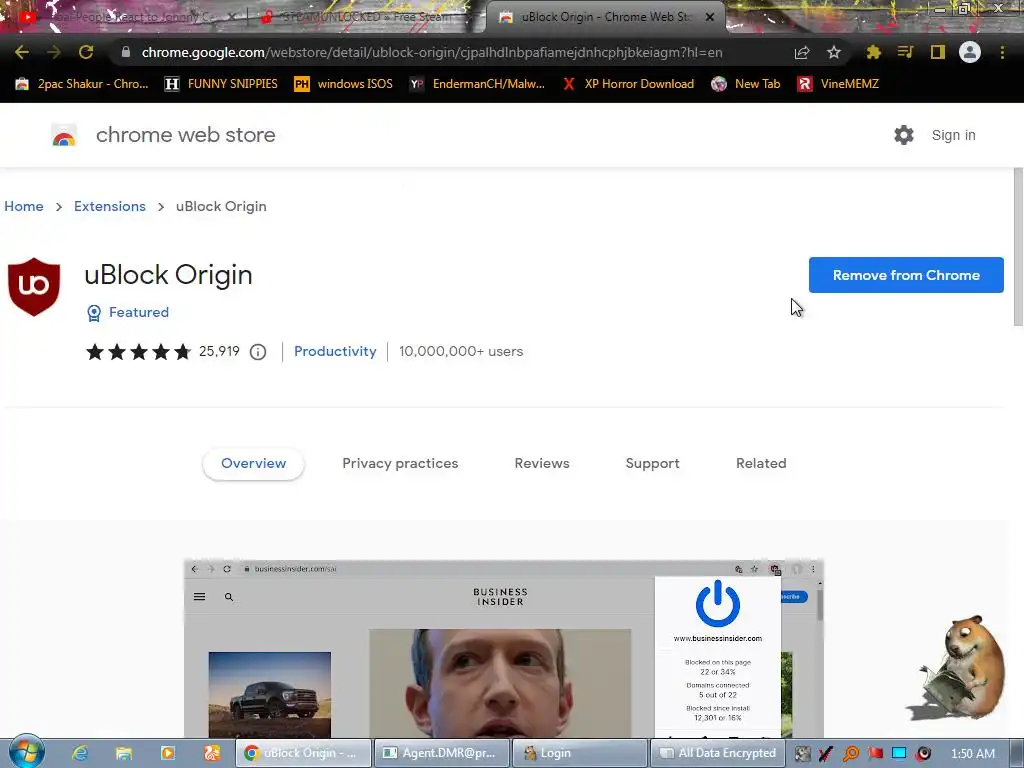Click the round black-and-red tray icon
Screen dimensions: 1024x768
tap(923, 754)
